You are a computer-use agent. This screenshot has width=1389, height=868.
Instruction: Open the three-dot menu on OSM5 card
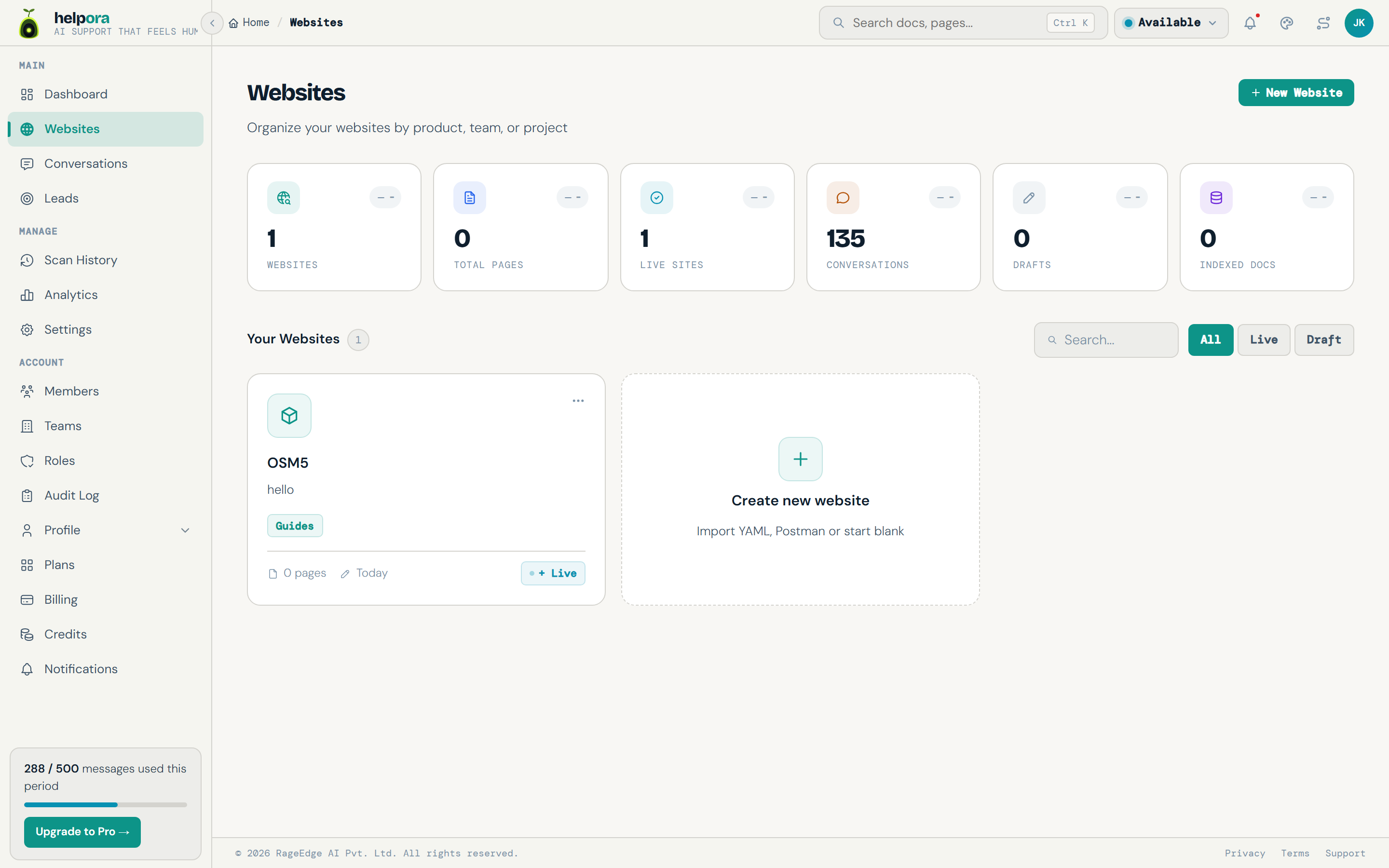pyautogui.click(x=578, y=401)
